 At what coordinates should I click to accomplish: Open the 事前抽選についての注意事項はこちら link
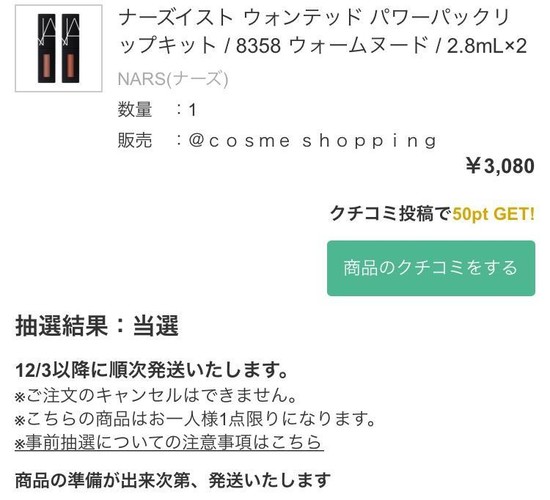(x=169, y=442)
